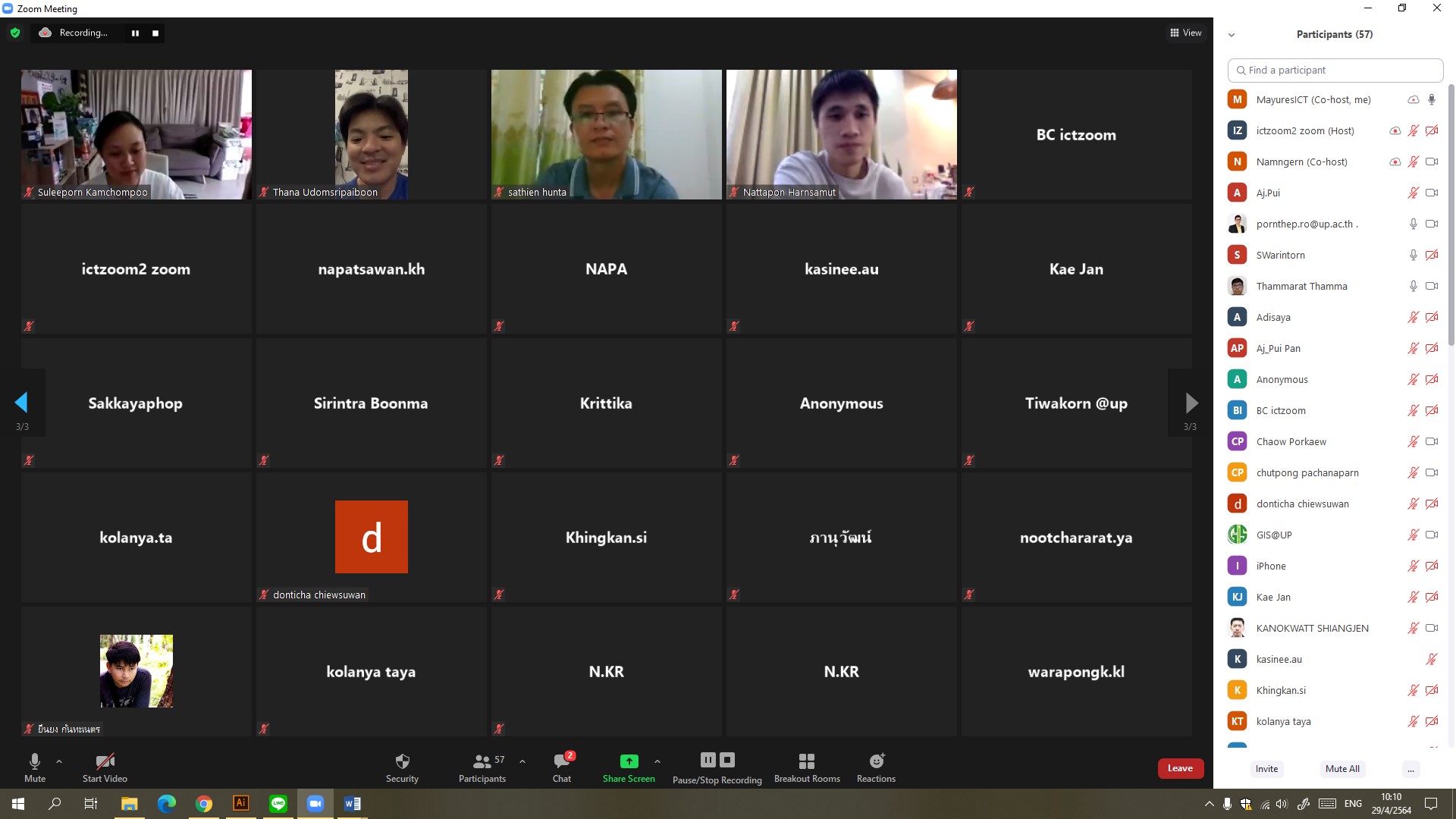Image resolution: width=1456 pixels, height=819 pixels.
Task: Expand audio options arrow next to Mute
Action: tap(59, 761)
